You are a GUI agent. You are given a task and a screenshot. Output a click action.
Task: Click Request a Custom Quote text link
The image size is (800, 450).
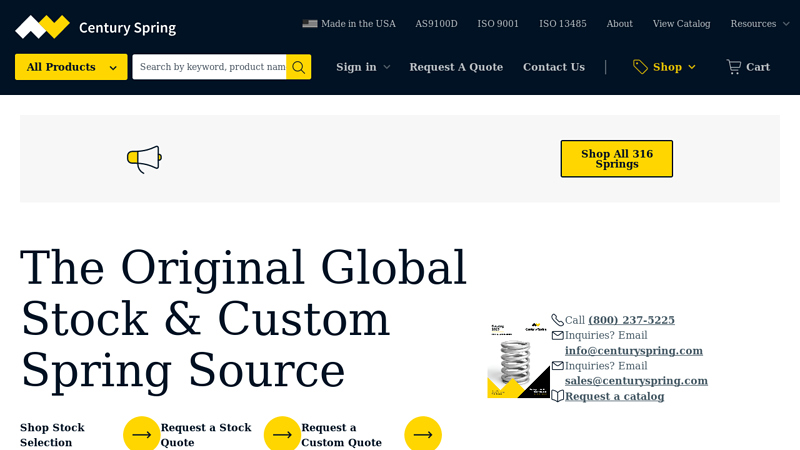tap(341, 435)
